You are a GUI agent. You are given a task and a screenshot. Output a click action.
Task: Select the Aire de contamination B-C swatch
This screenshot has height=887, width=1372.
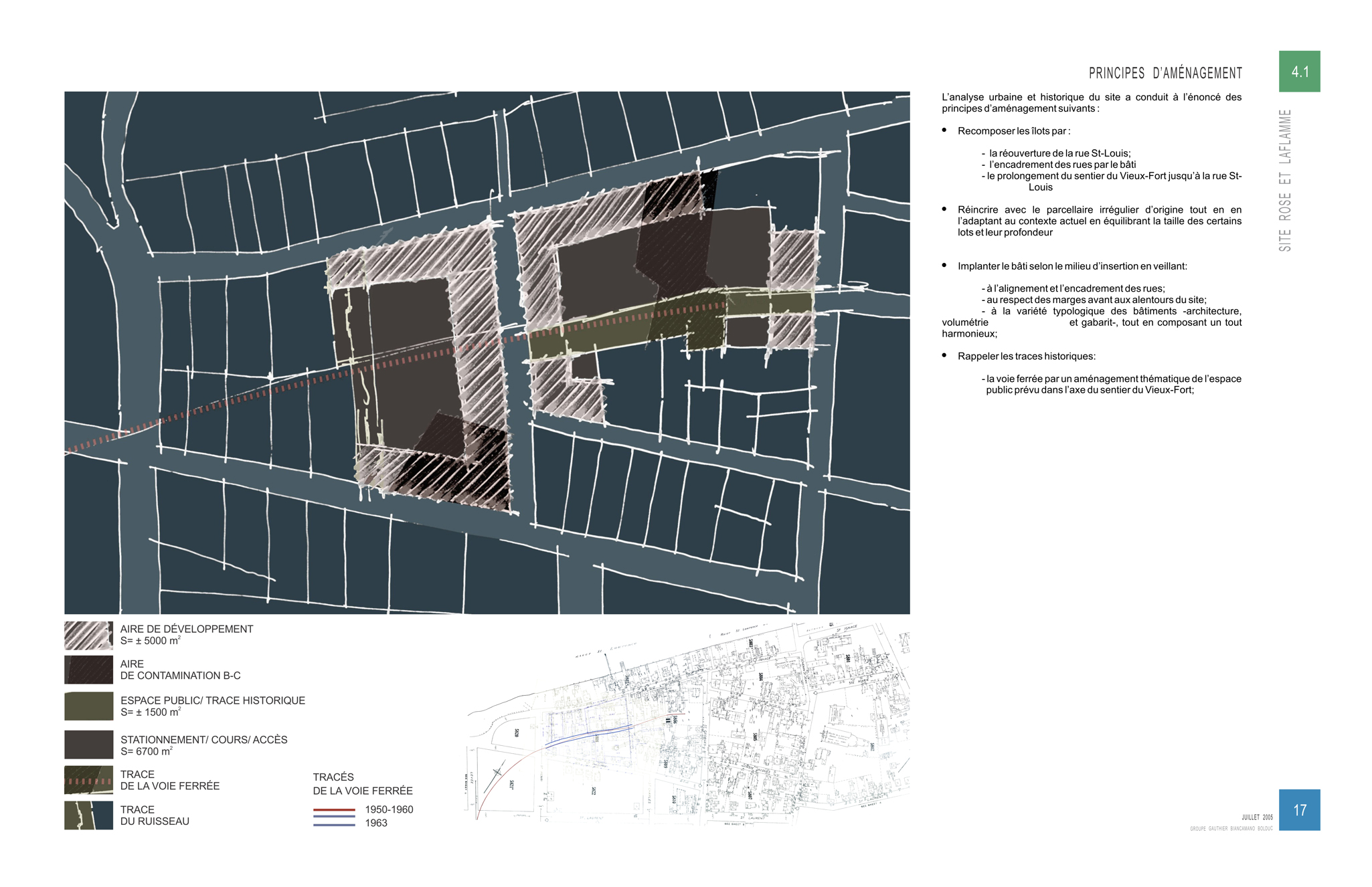[88, 670]
